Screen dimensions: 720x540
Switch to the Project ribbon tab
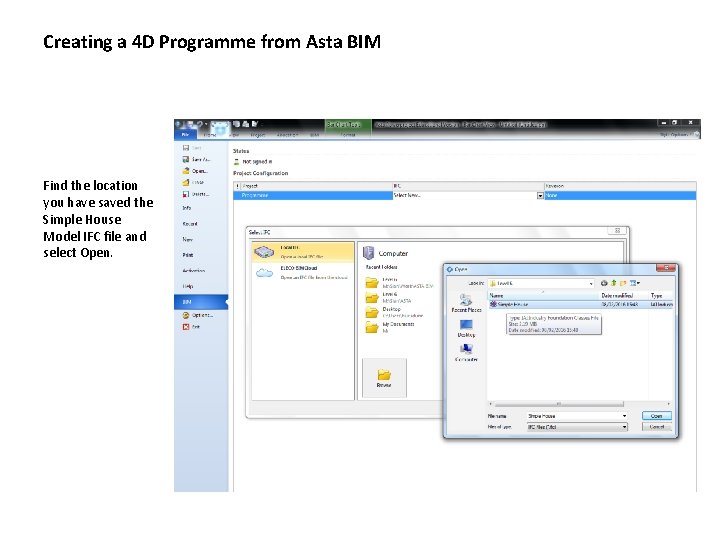tap(258, 135)
